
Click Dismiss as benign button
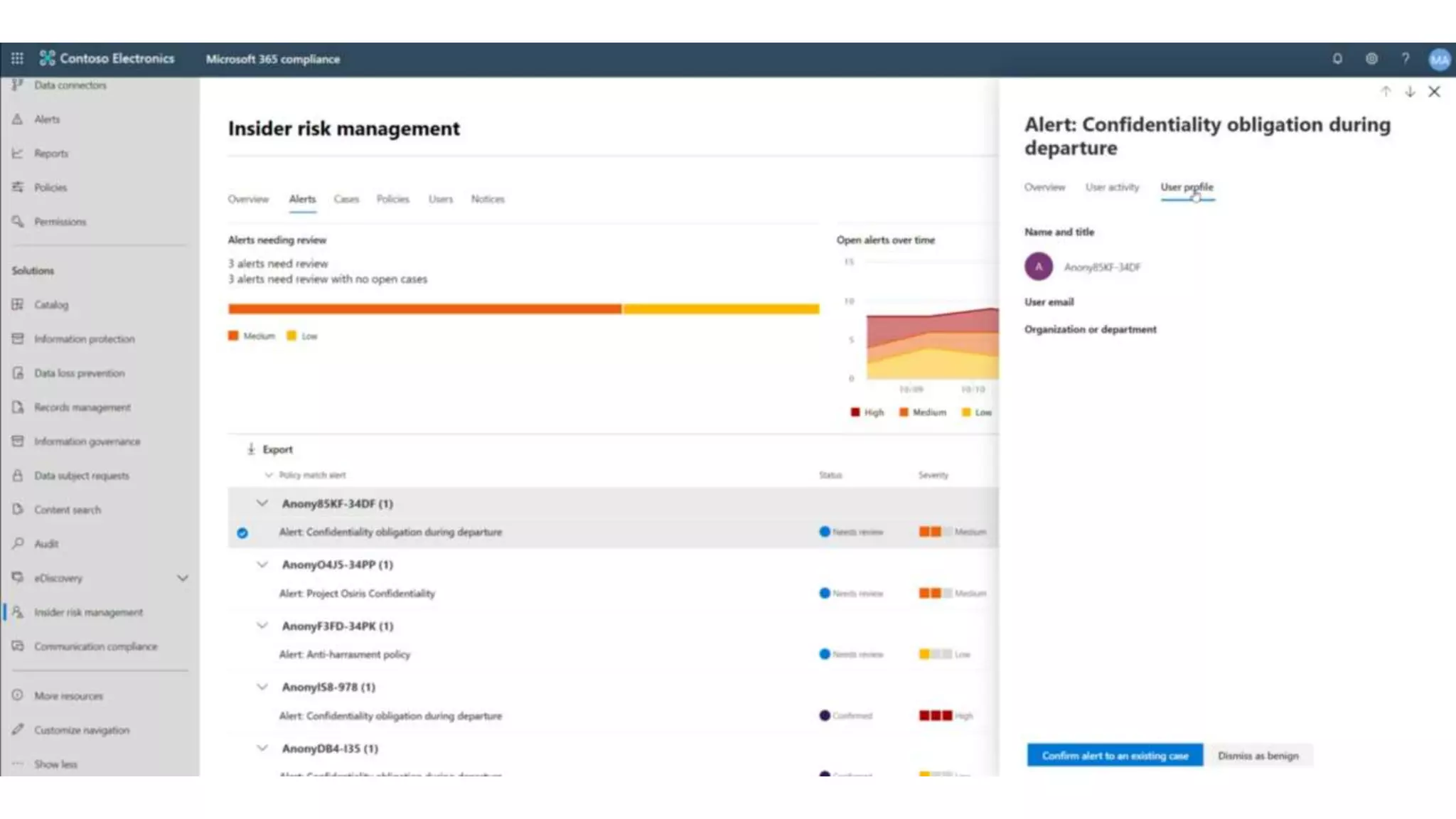point(1258,756)
